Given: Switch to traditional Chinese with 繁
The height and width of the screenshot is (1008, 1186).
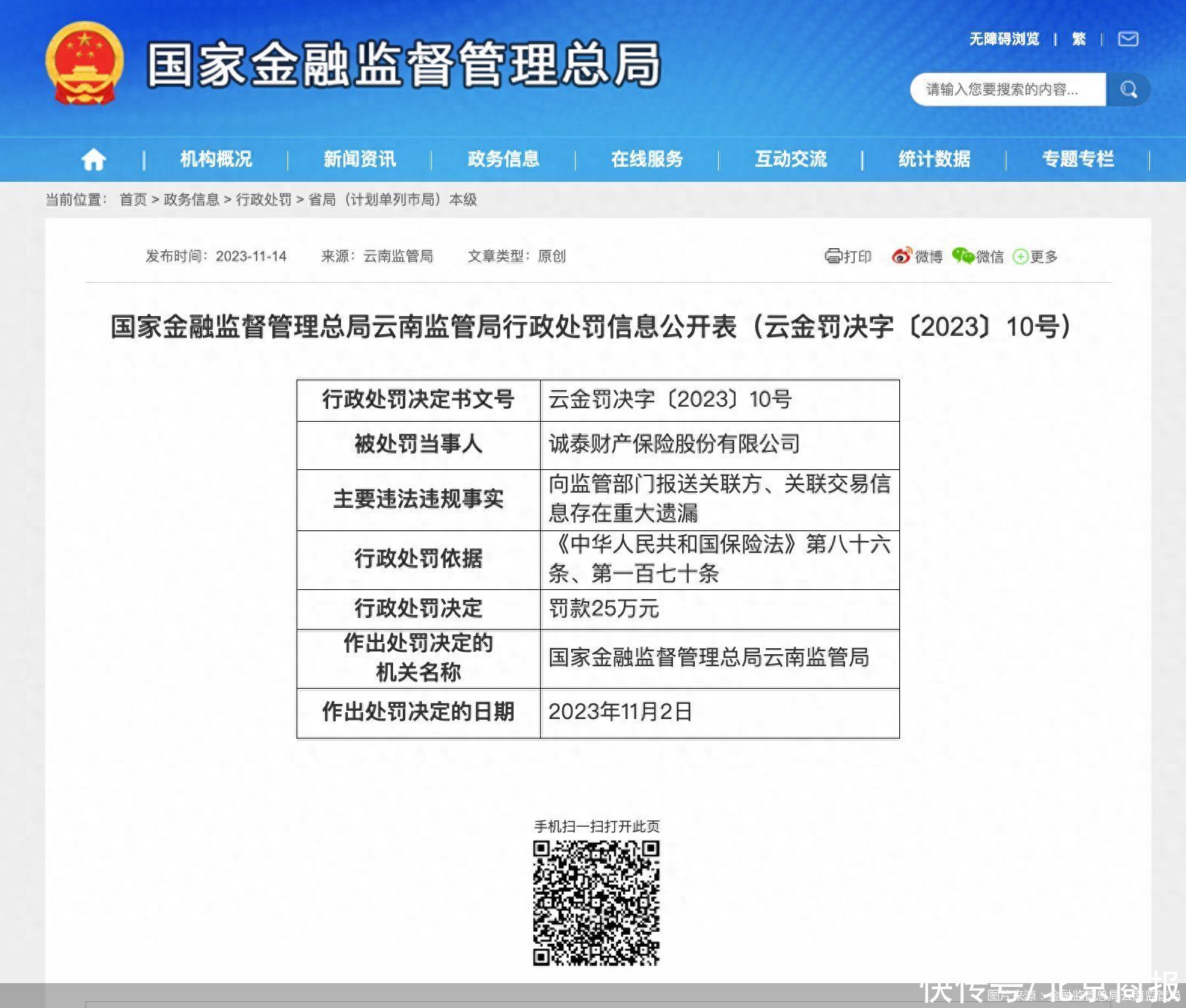Looking at the screenshot, I should point(1079,38).
